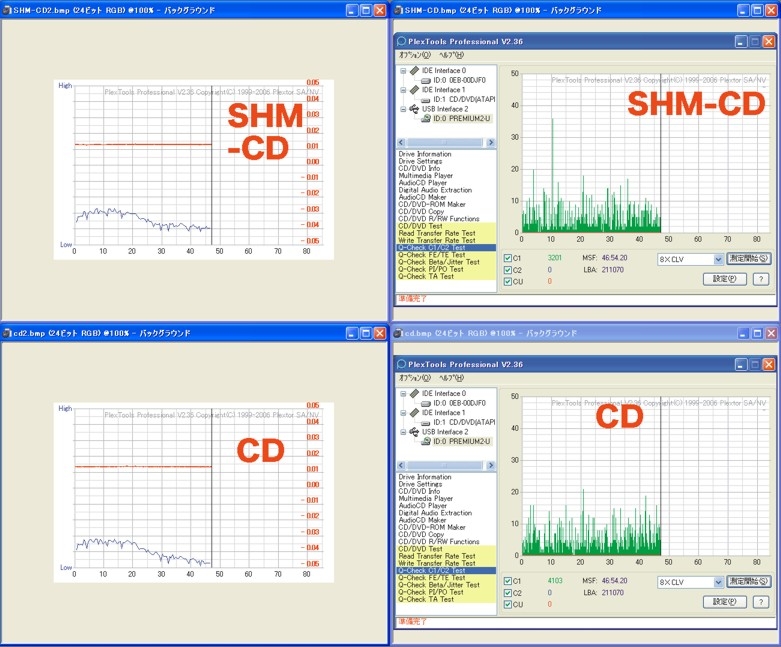781x647 pixels.
Task: Click drive icon beside ID:1 CD/DVD, SHM-CD.bmp window
Action: (425, 100)
